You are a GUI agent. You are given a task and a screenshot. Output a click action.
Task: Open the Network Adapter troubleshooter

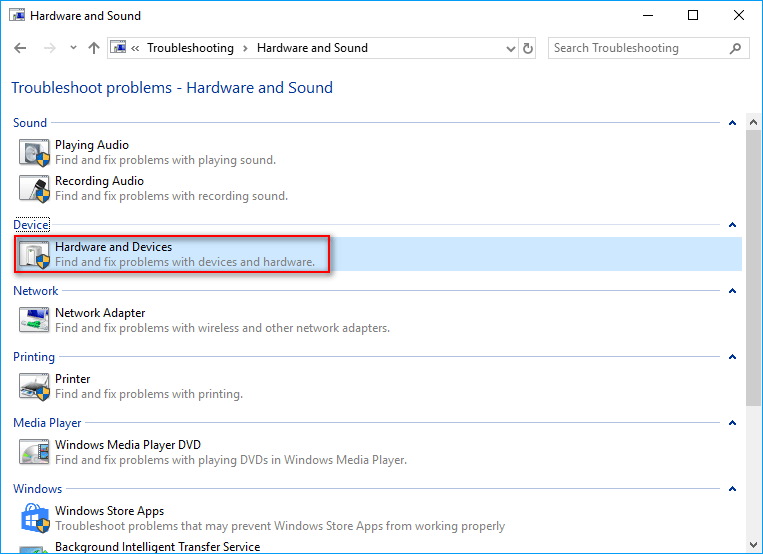coord(100,313)
